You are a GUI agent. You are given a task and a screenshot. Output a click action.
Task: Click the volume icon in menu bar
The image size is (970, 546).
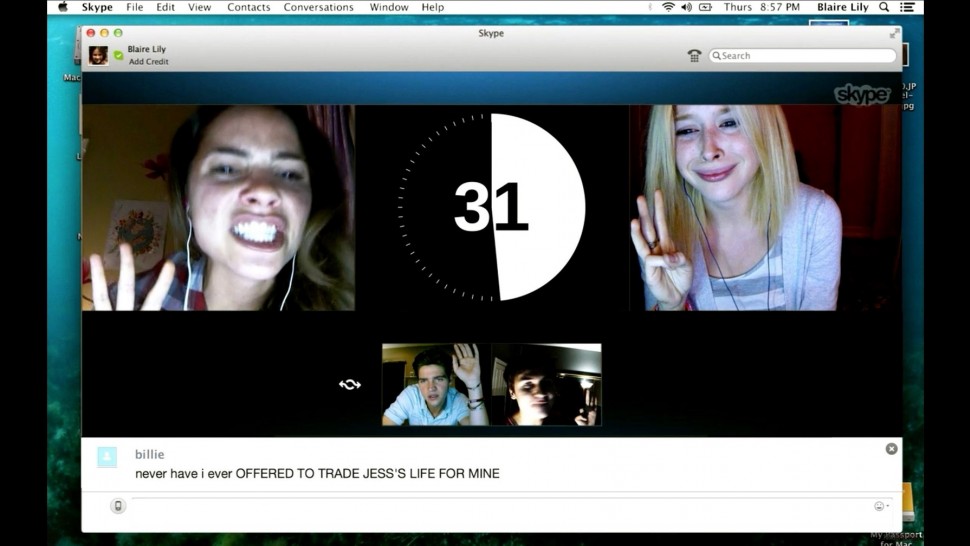point(687,7)
